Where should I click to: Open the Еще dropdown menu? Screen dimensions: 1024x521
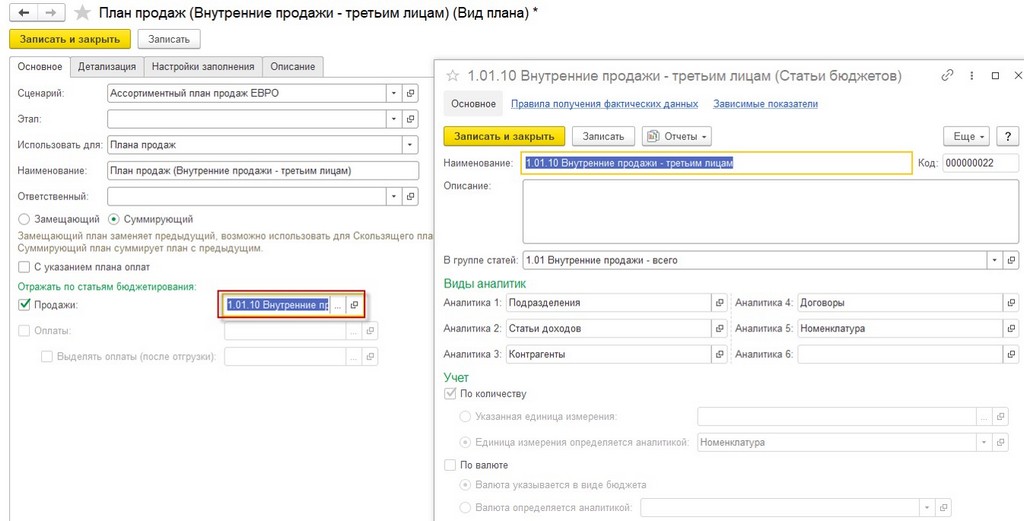tap(967, 136)
